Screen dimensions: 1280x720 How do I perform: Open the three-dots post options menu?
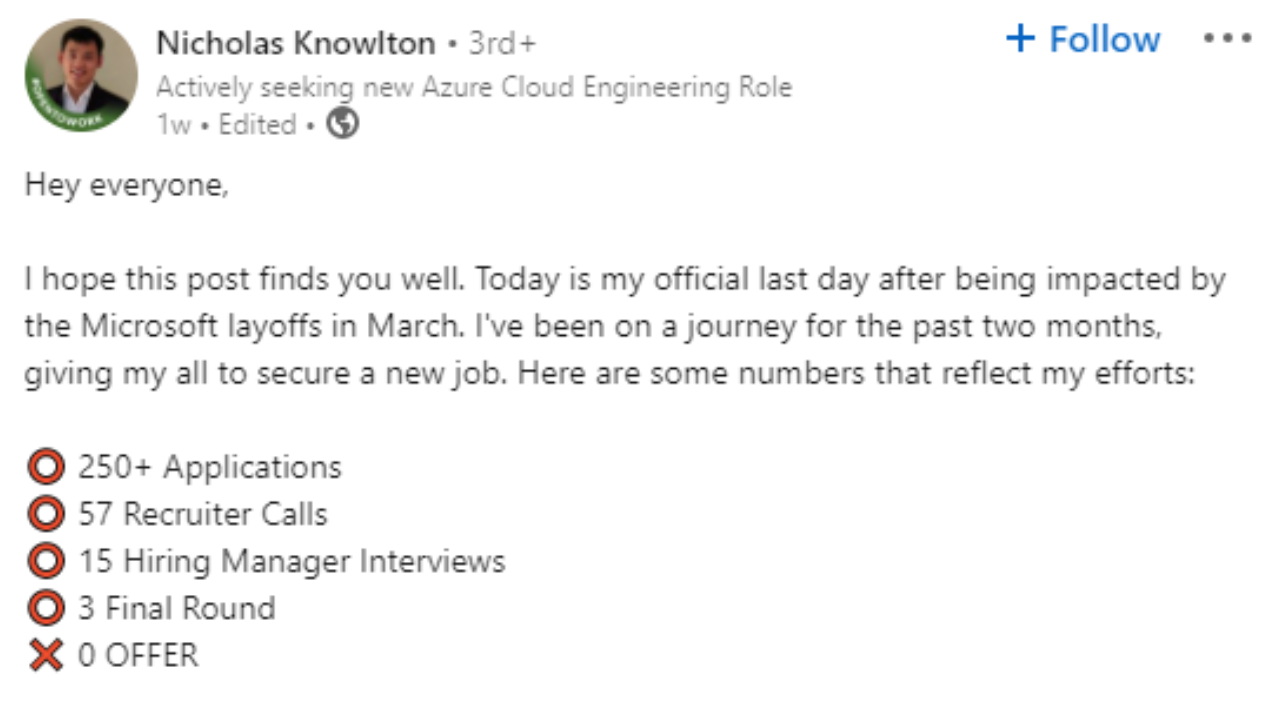[1227, 39]
